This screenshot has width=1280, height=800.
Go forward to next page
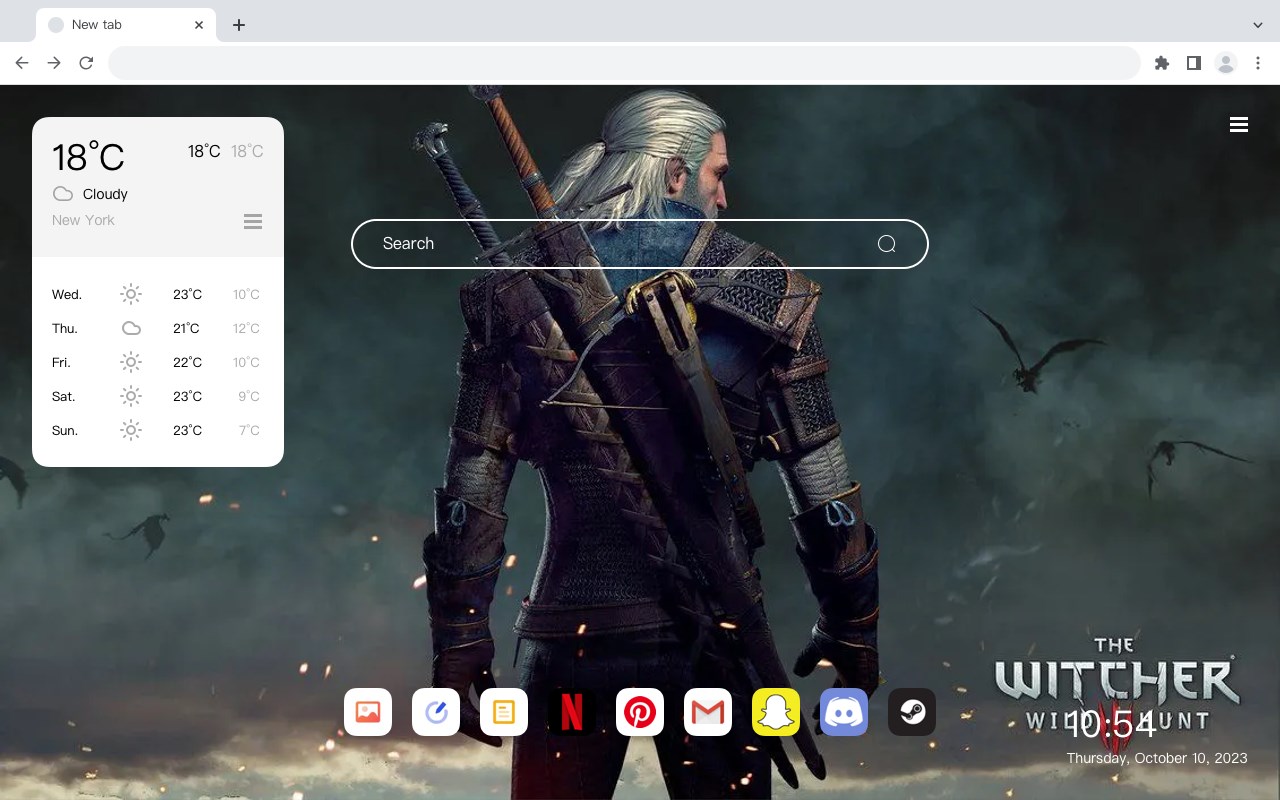click(x=54, y=63)
